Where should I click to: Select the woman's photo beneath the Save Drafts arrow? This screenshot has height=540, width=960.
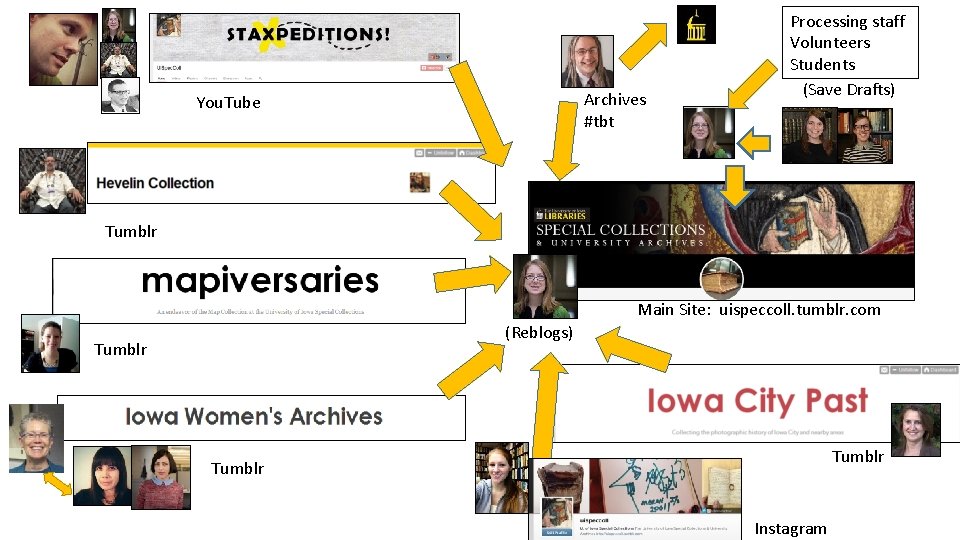click(709, 133)
